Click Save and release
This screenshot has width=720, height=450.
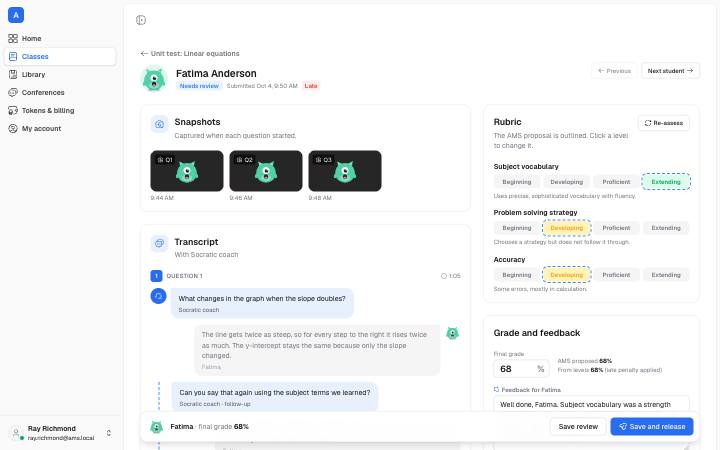pos(652,427)
